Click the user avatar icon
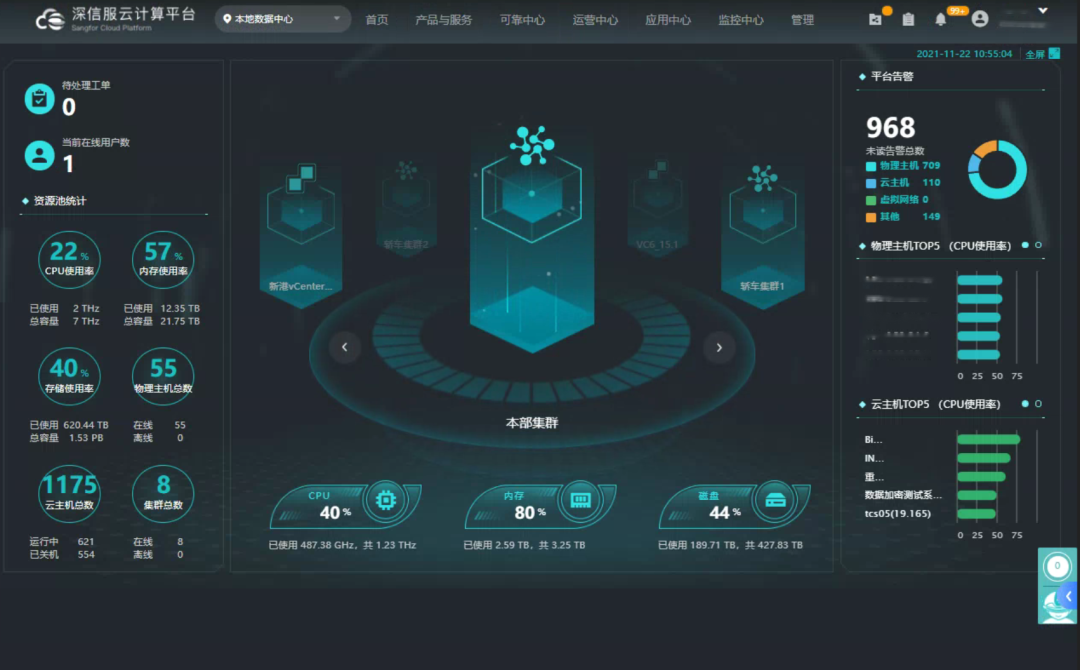 pos(980,19)
